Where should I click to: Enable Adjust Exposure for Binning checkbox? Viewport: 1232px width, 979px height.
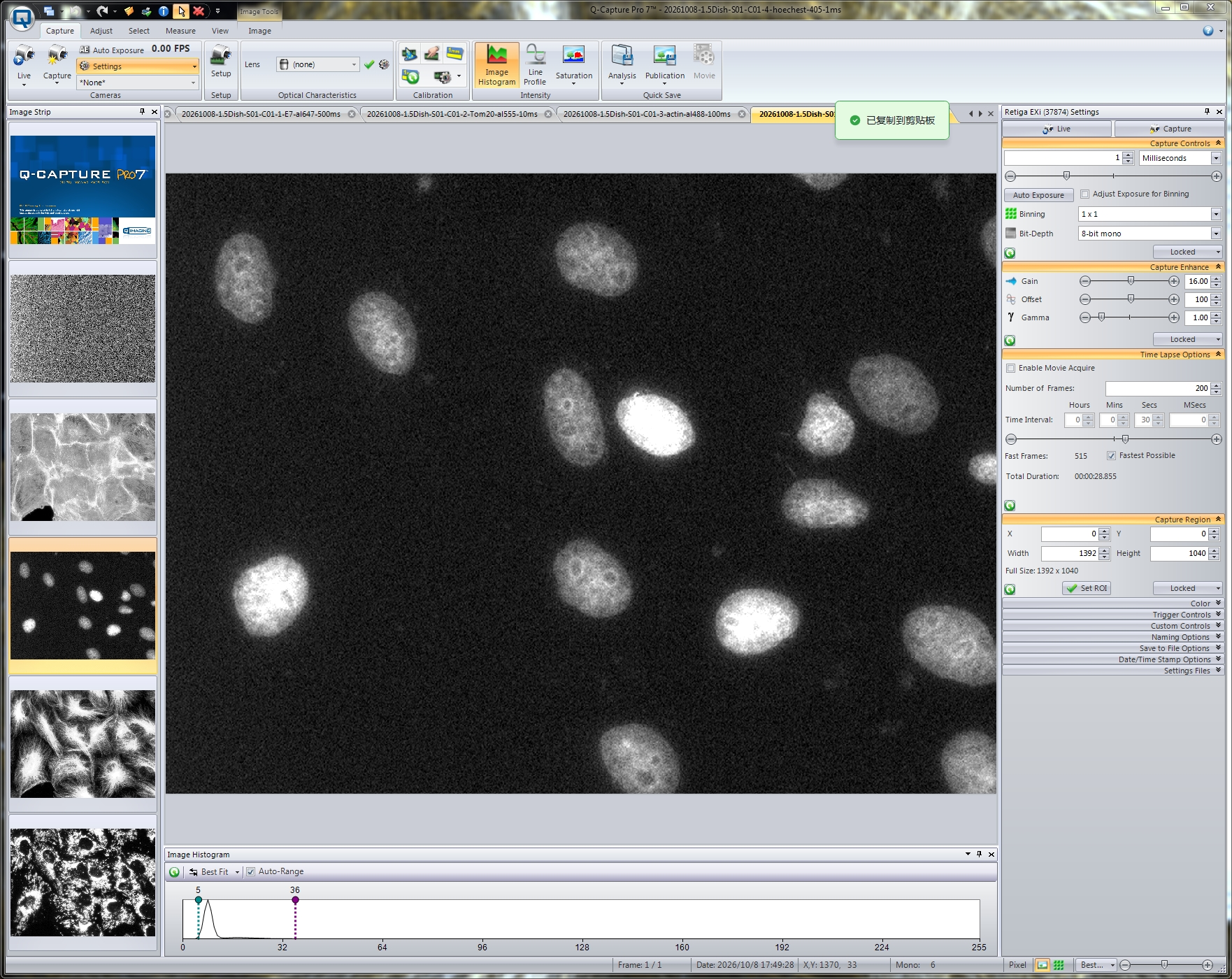1084,194
